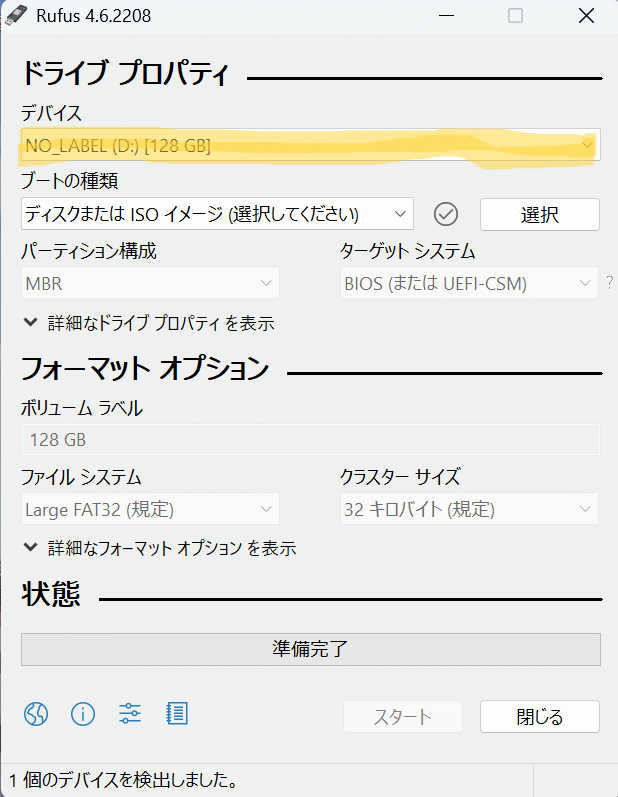The width and height of the screenshot is (618, 797).
Task: Click the 状態 heading
Action: (x=51, y=593)
